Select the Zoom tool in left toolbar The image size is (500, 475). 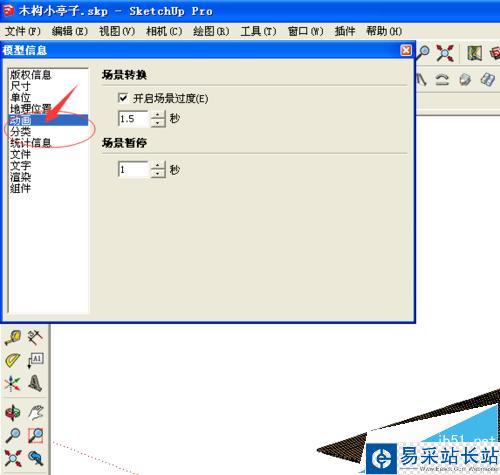tap(13, 435)
